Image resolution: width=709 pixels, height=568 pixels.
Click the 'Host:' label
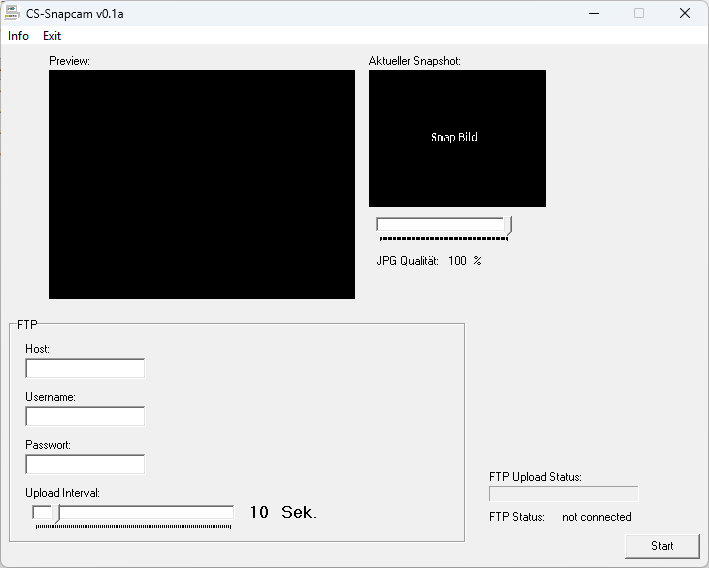click(x=38, y=349)
